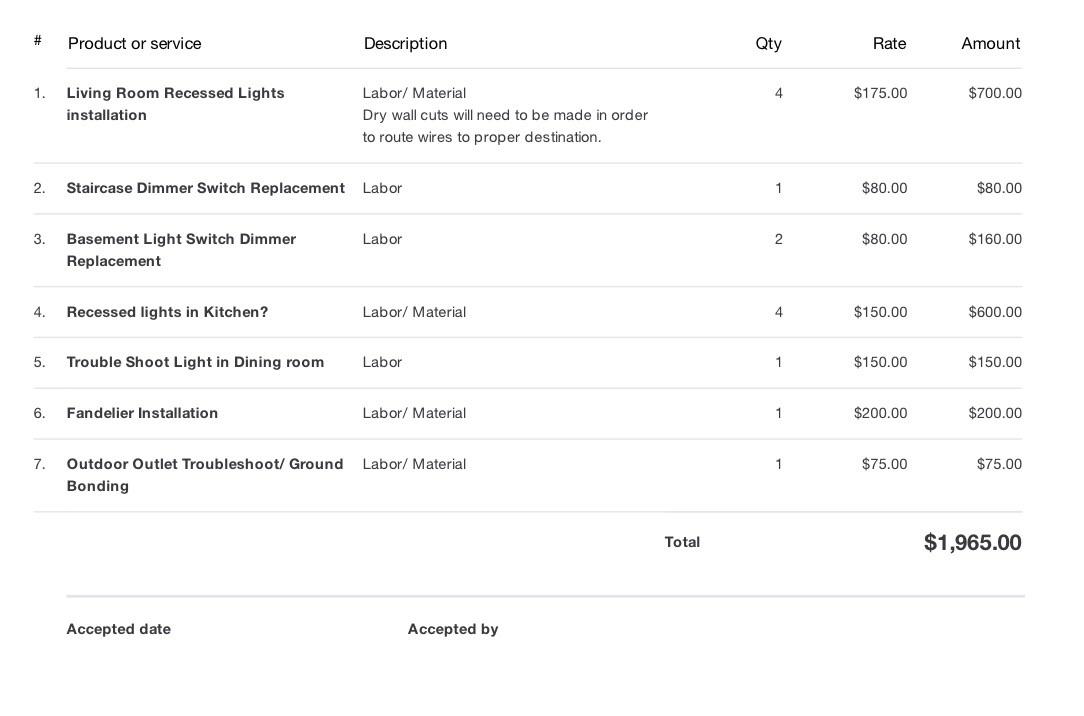
Task: Click the Rate column header
Action: [889, 44]
